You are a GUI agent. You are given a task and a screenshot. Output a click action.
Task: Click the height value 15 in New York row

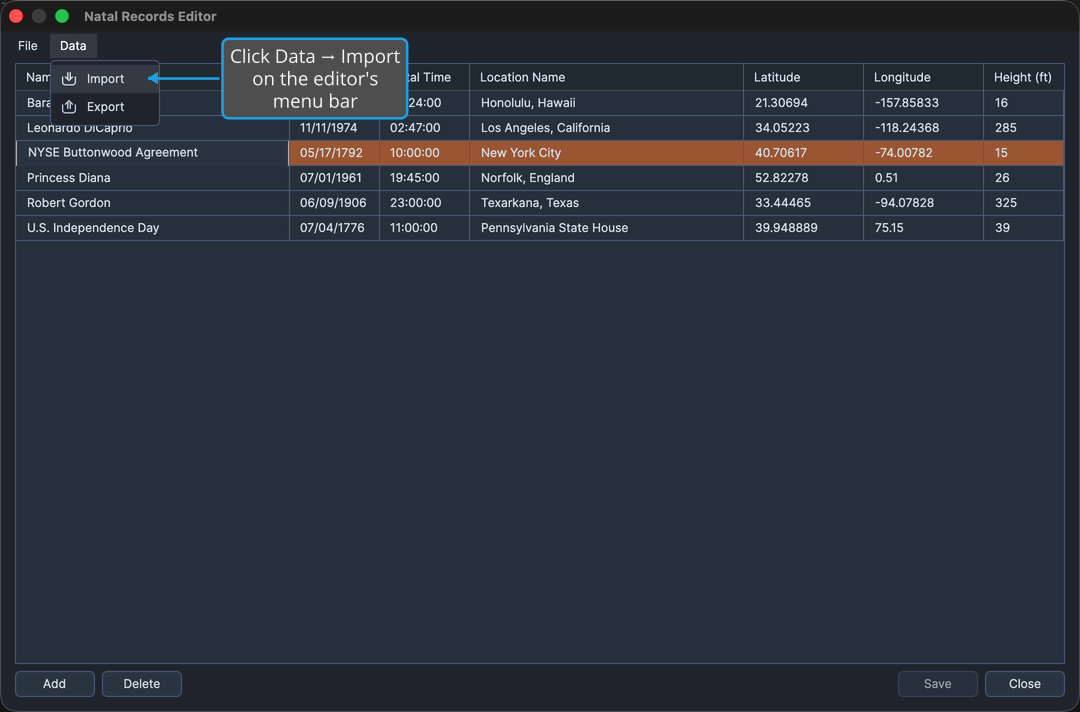pyautogui.click(x=1024, y=153)
